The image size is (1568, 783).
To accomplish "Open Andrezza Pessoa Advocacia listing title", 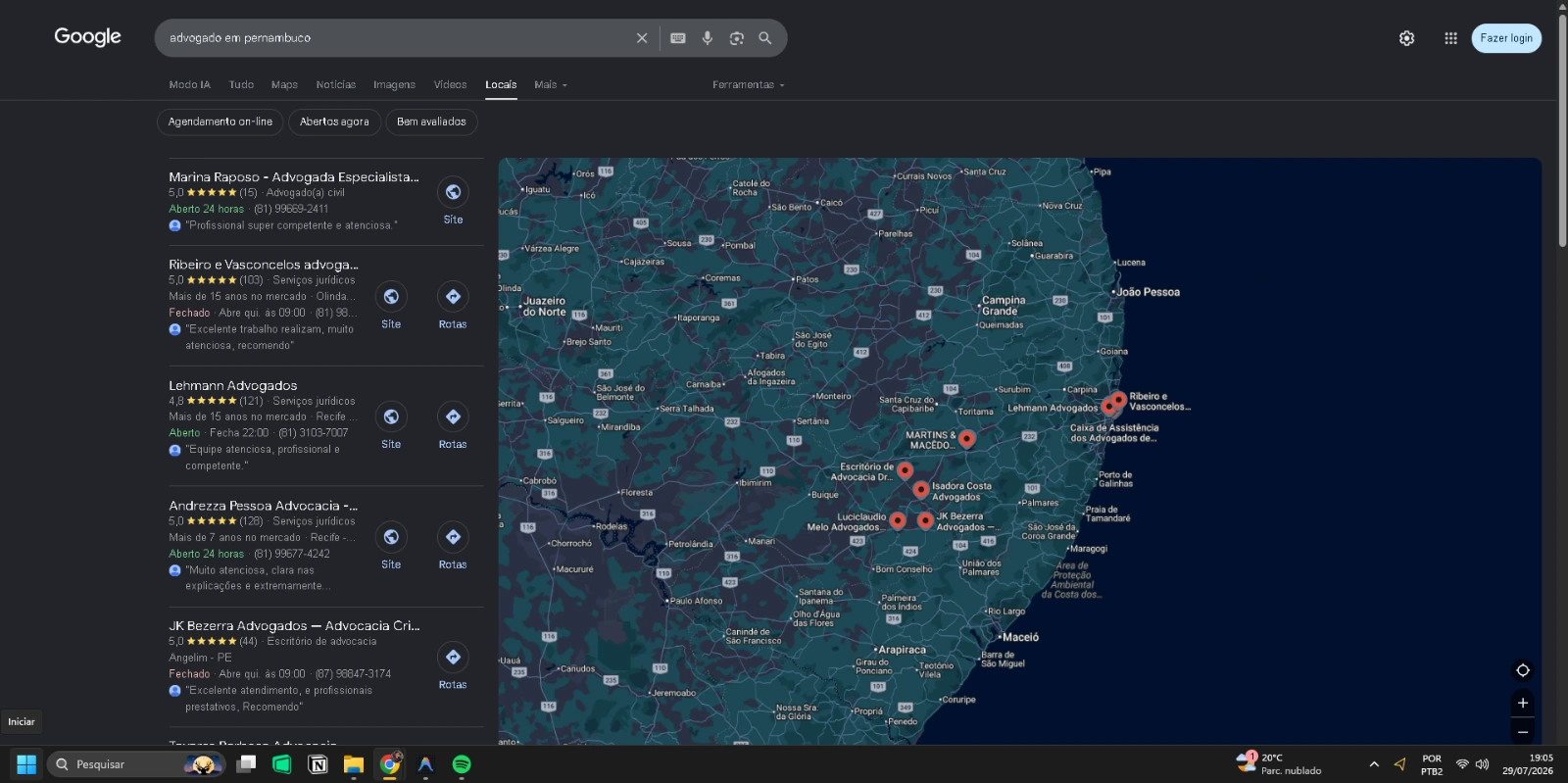I will [263, 506].
